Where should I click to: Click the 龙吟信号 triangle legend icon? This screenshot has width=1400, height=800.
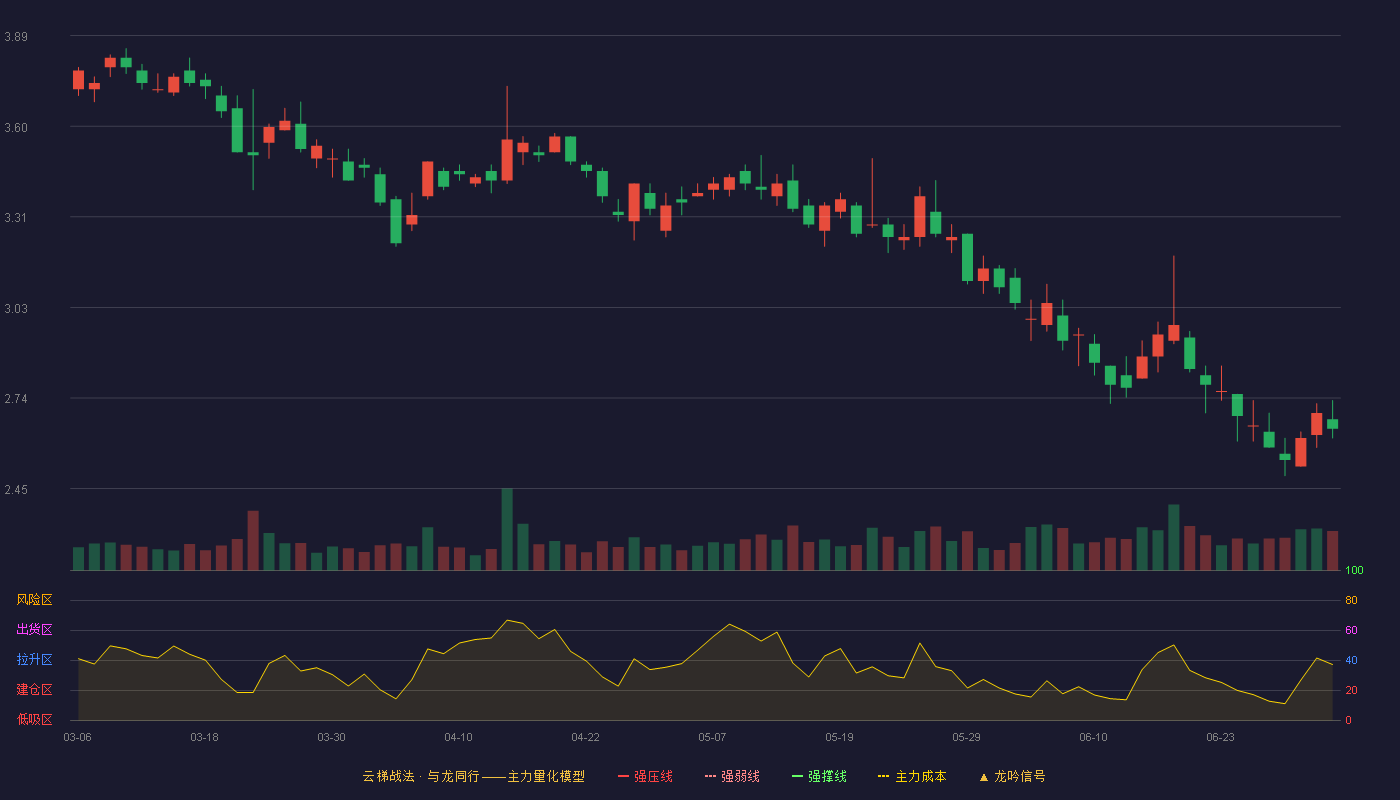point(983,776)
